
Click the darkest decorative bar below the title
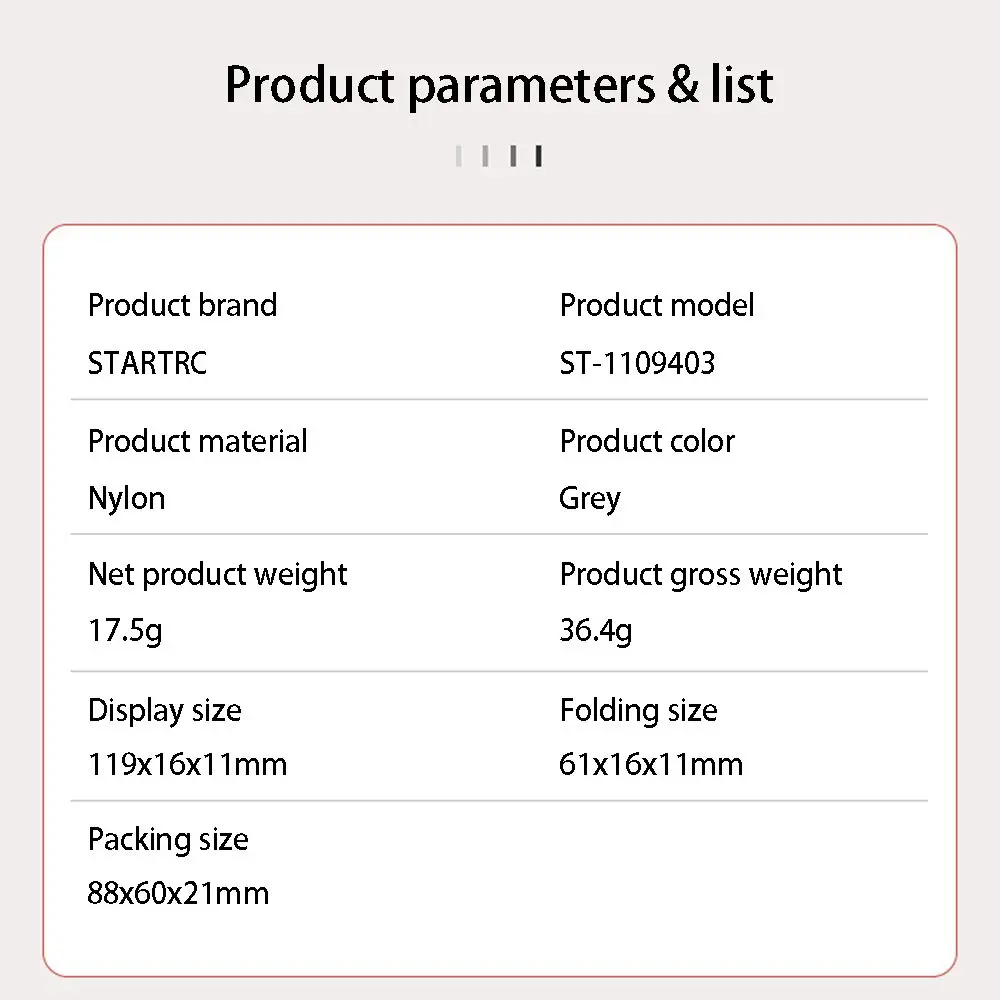point(539,156)
